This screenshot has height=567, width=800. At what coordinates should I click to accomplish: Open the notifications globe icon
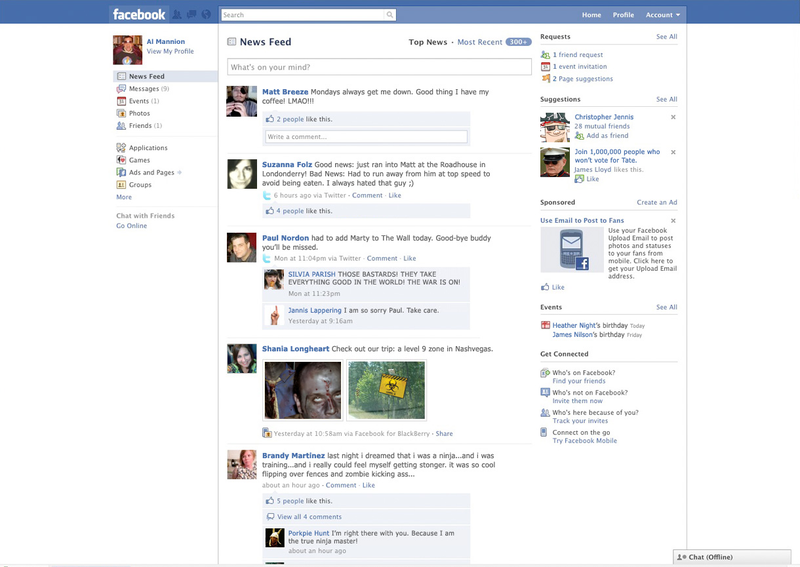pos(206,15)
